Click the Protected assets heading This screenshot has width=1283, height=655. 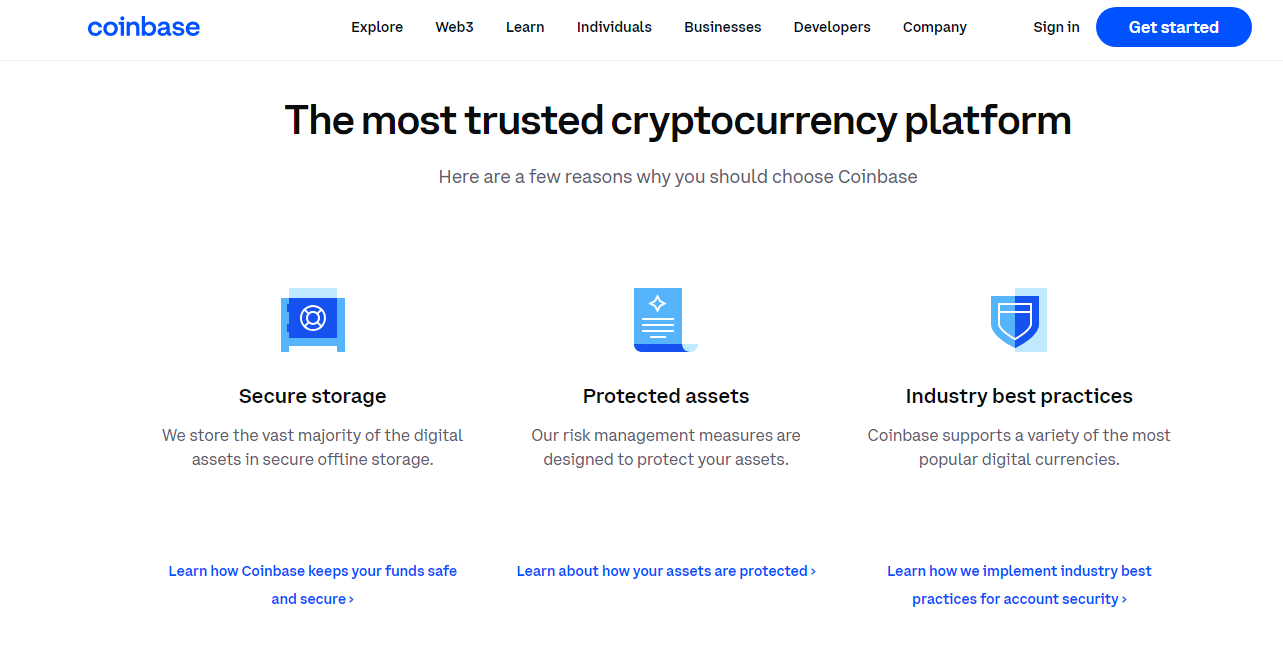666,396
